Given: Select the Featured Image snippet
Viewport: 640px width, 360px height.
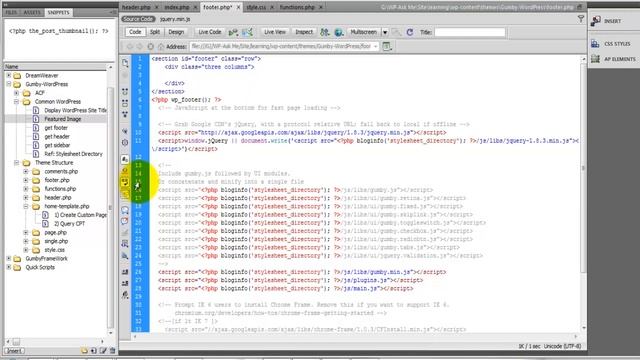Looking at the screenshot, I should 62,119.
